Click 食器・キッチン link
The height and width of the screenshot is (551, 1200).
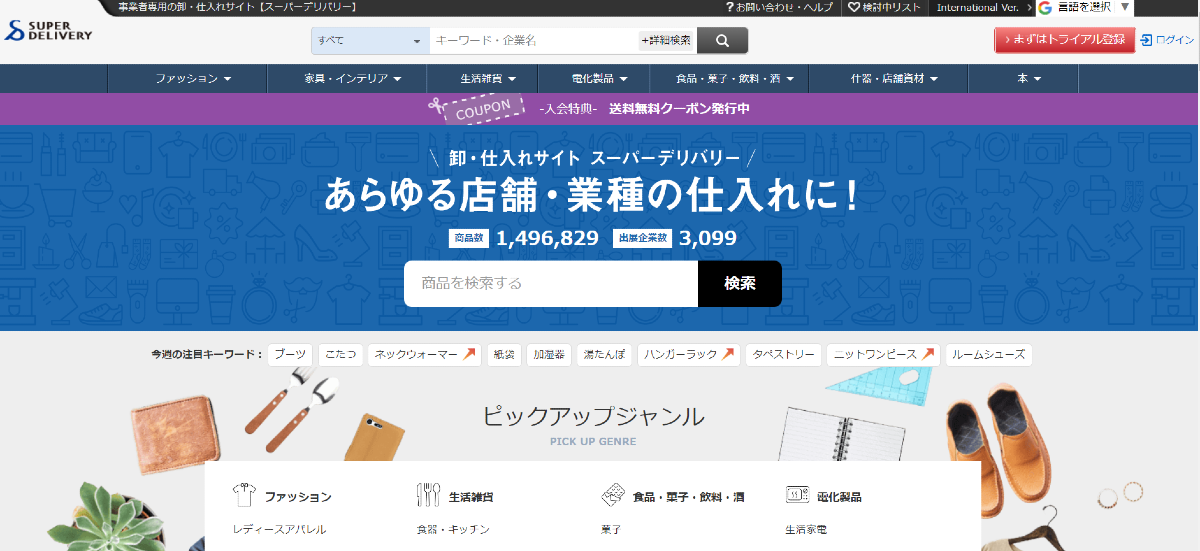click(453, 529)
